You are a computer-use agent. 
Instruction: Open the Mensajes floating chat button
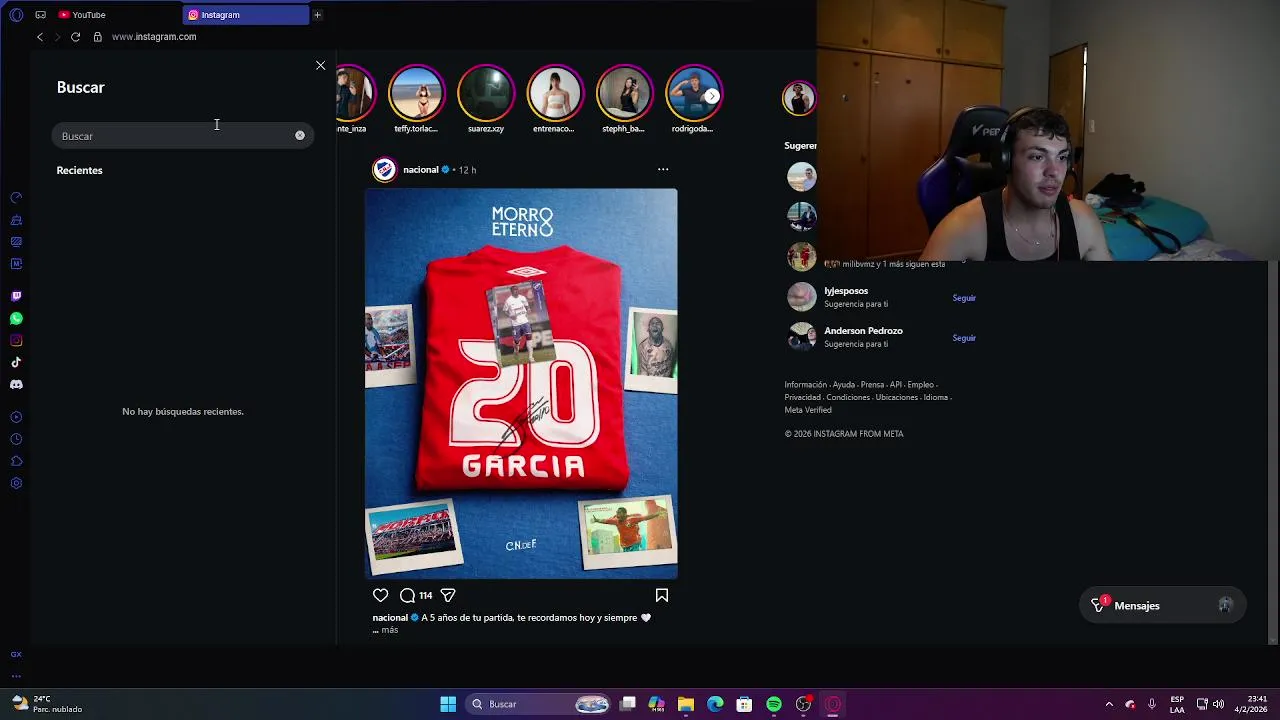click(x=1162, y=606)
